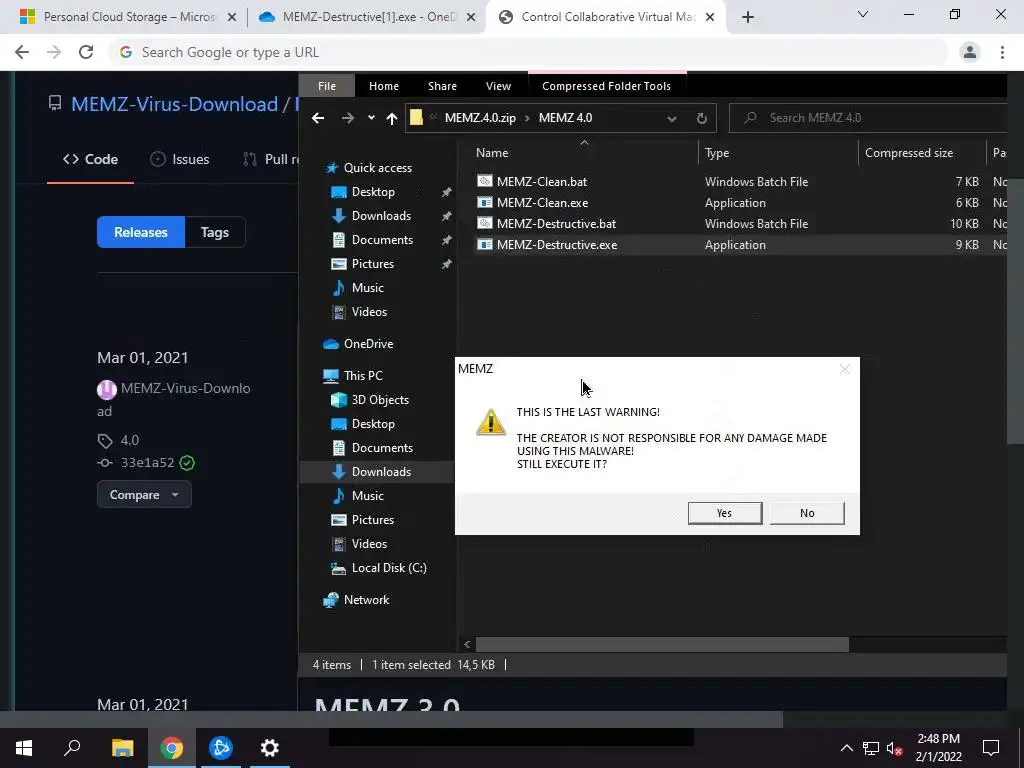Image resolution: width=1024 pixels, height=768 pixels.
Task: Open Network in the navigation pane
Action: [x=366, y=600]
